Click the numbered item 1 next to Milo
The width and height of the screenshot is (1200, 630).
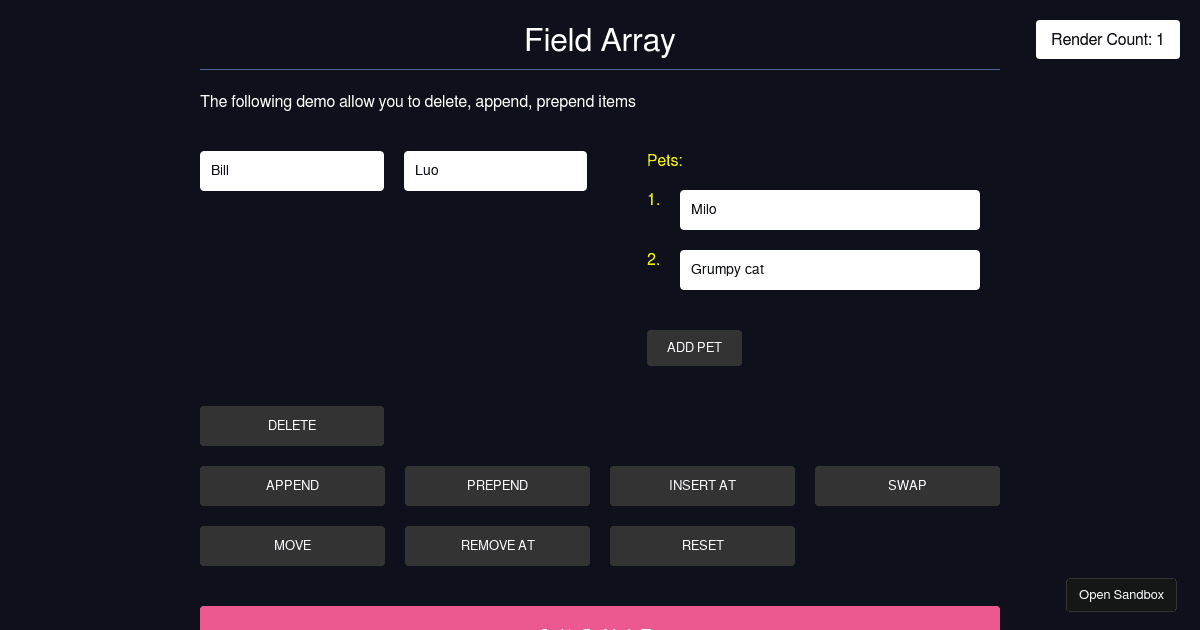click(654, 199)
